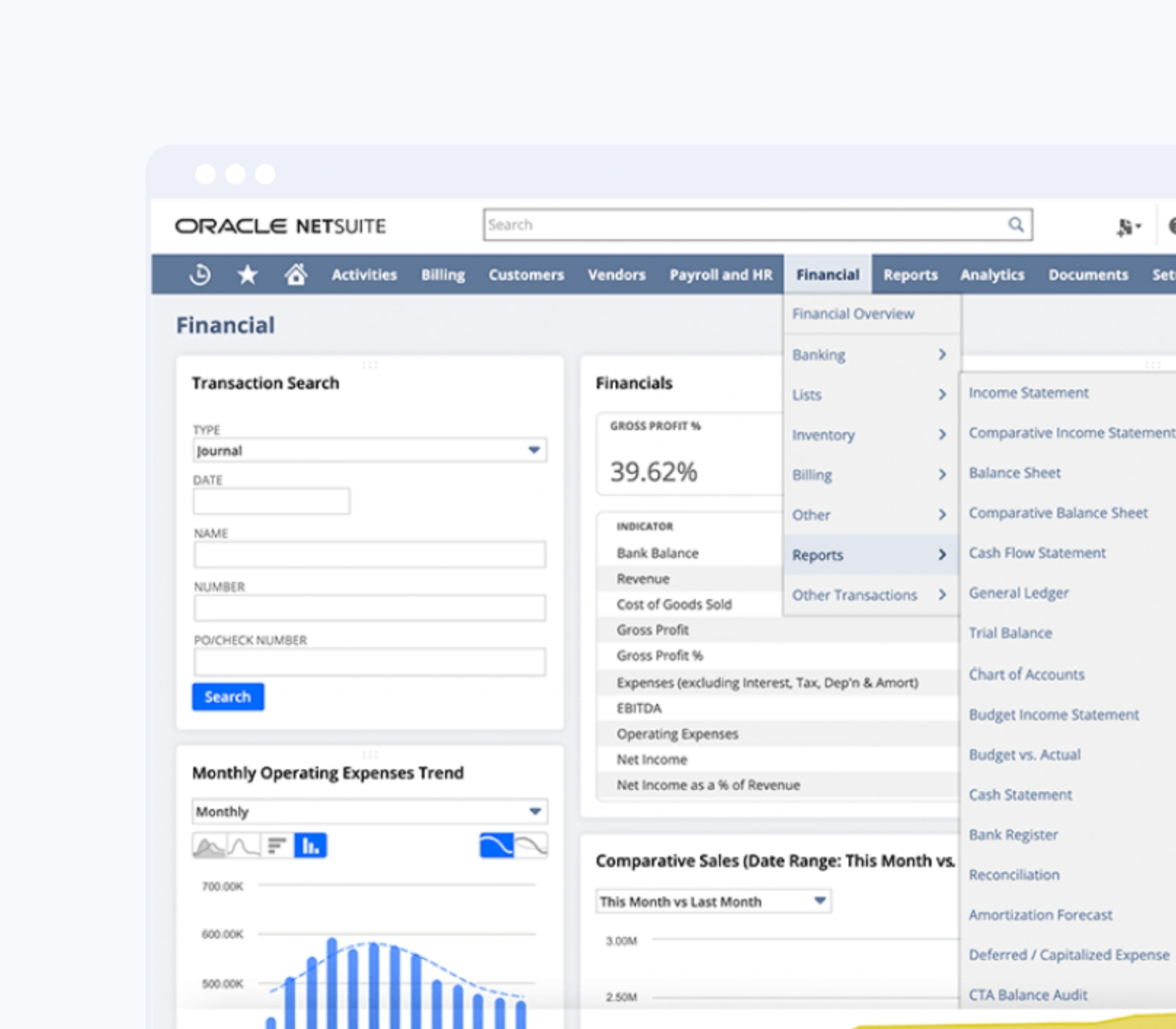This screenshot has width=1176, height=1029.
Task: Click the NAME input field
Action: point(370,555)
